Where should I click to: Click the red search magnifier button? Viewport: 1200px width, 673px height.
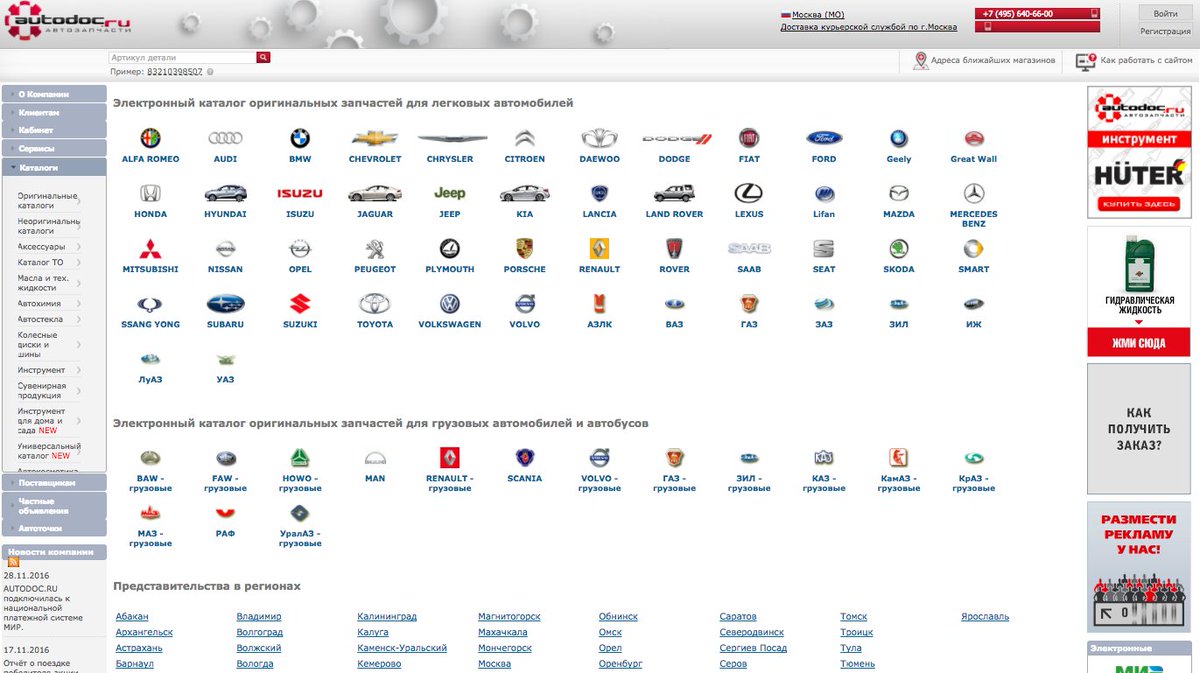264,58
